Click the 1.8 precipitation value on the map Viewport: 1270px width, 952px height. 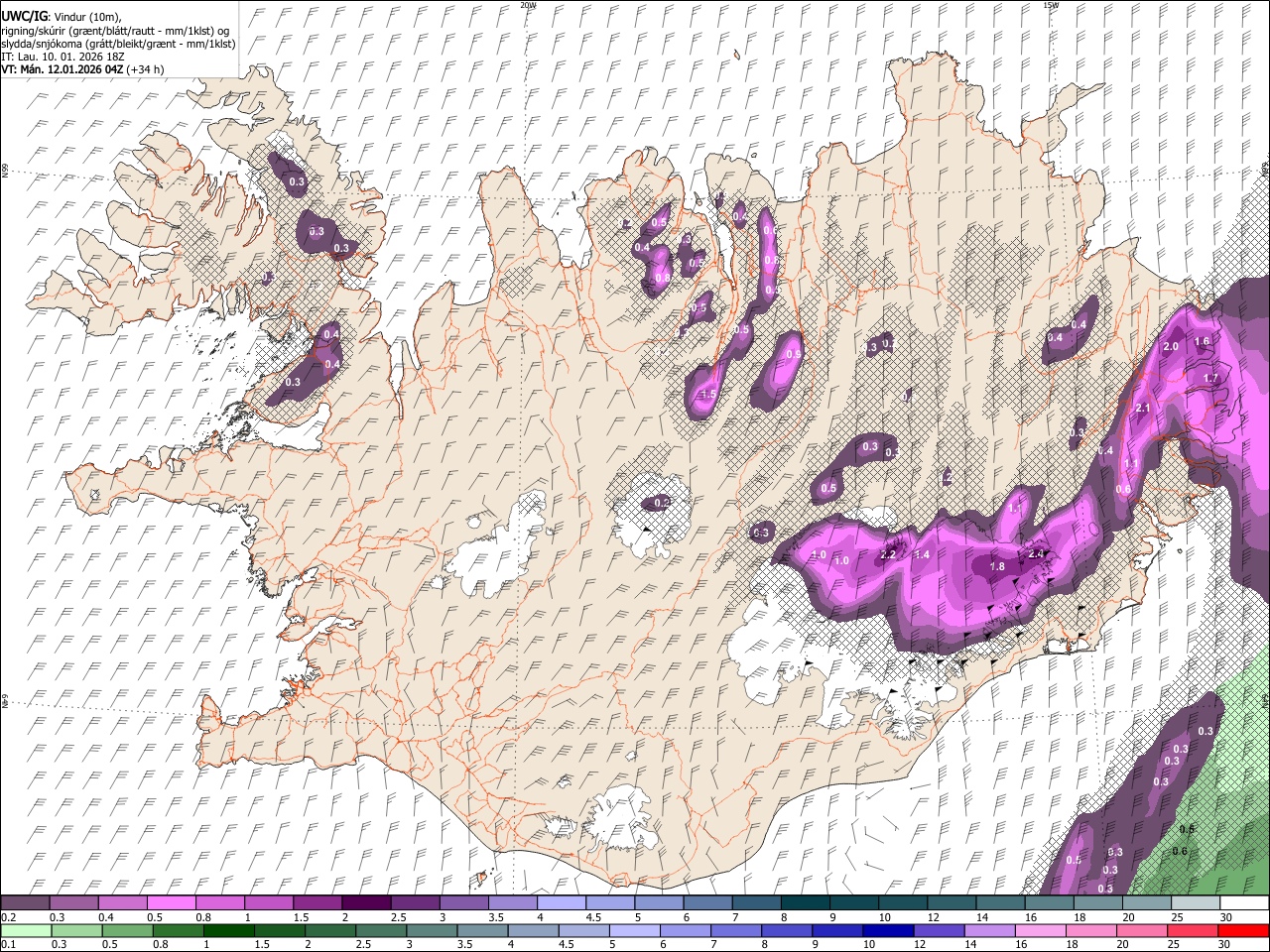click(x=998, y=567)
